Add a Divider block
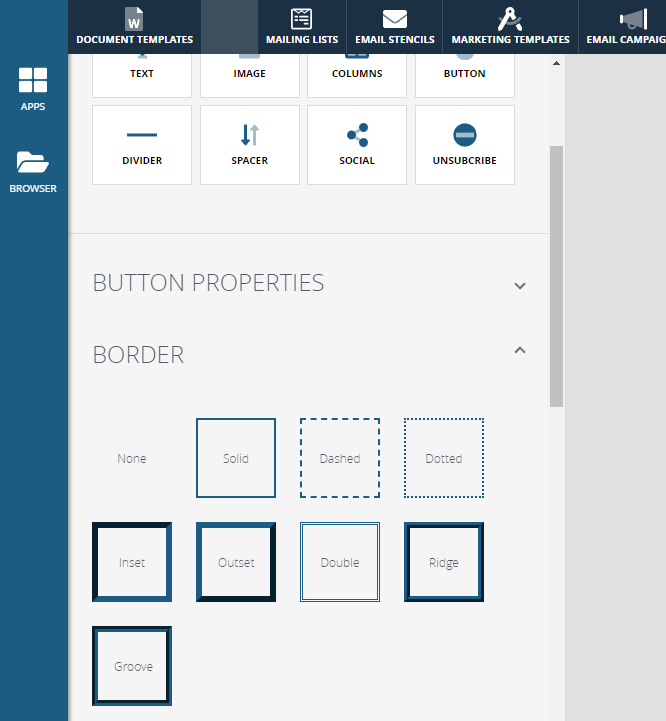Screen dimensions: 666x721 point(142,145)
